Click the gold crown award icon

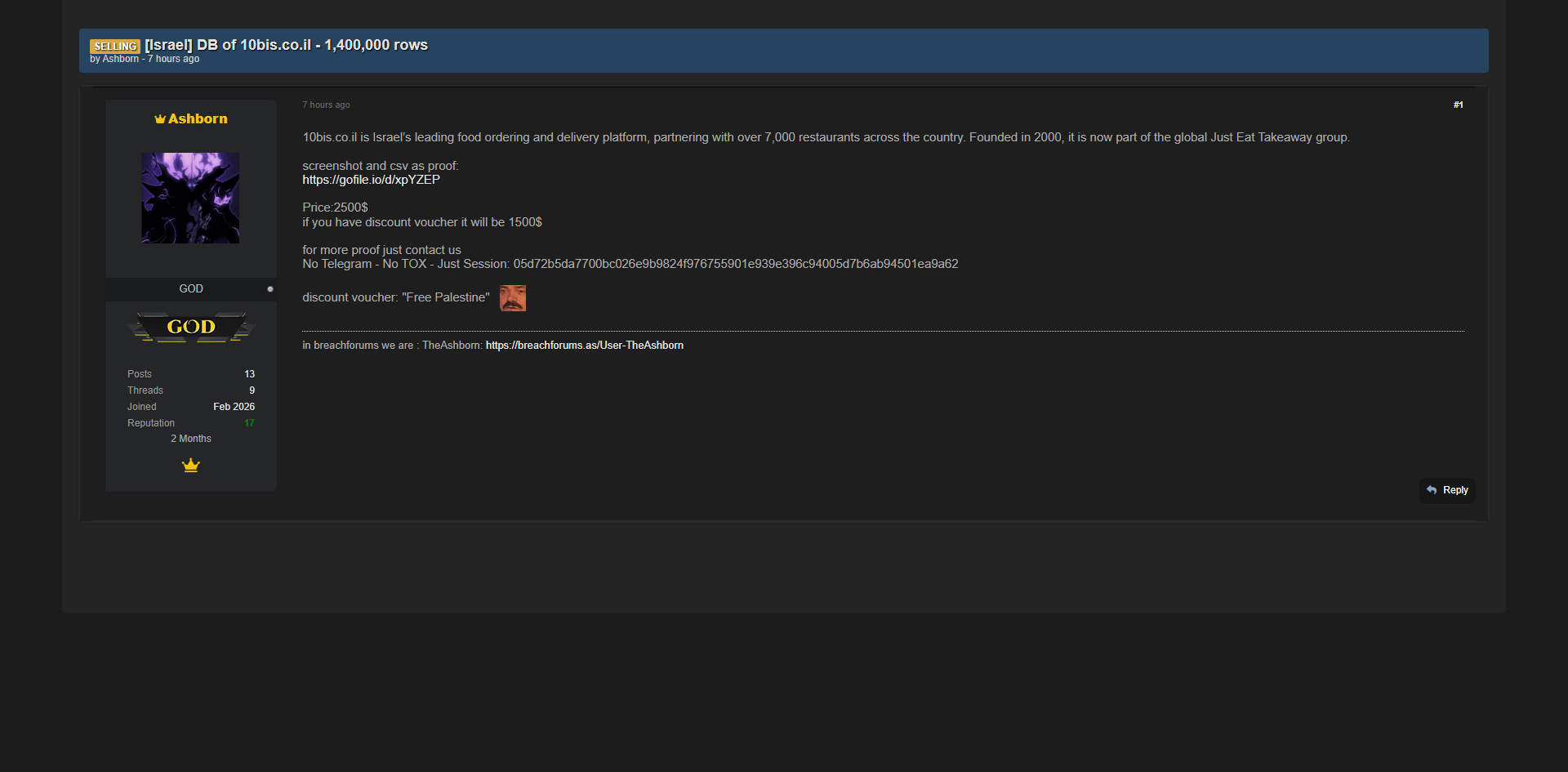pyautogui.click(x=191, y=466)
